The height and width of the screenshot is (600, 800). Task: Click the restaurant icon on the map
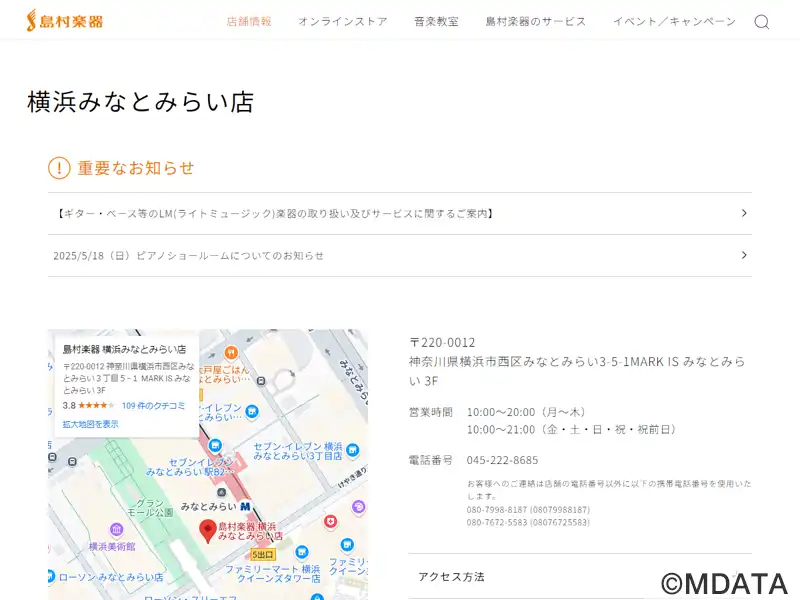(231, 352)
